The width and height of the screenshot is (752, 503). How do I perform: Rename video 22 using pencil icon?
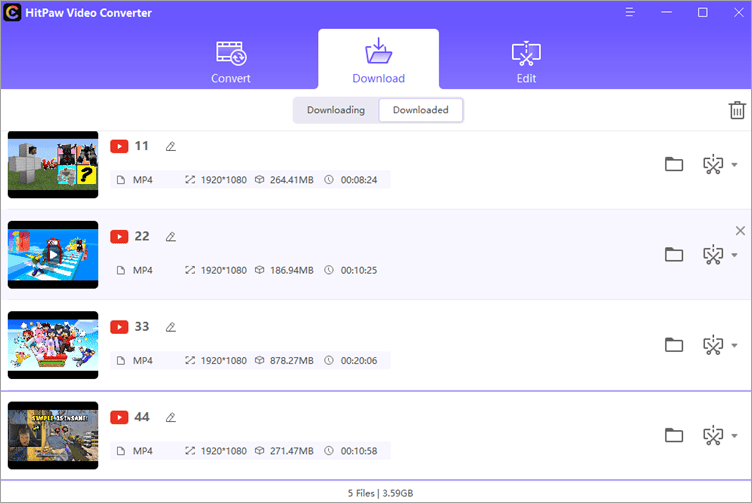(170, 237)
